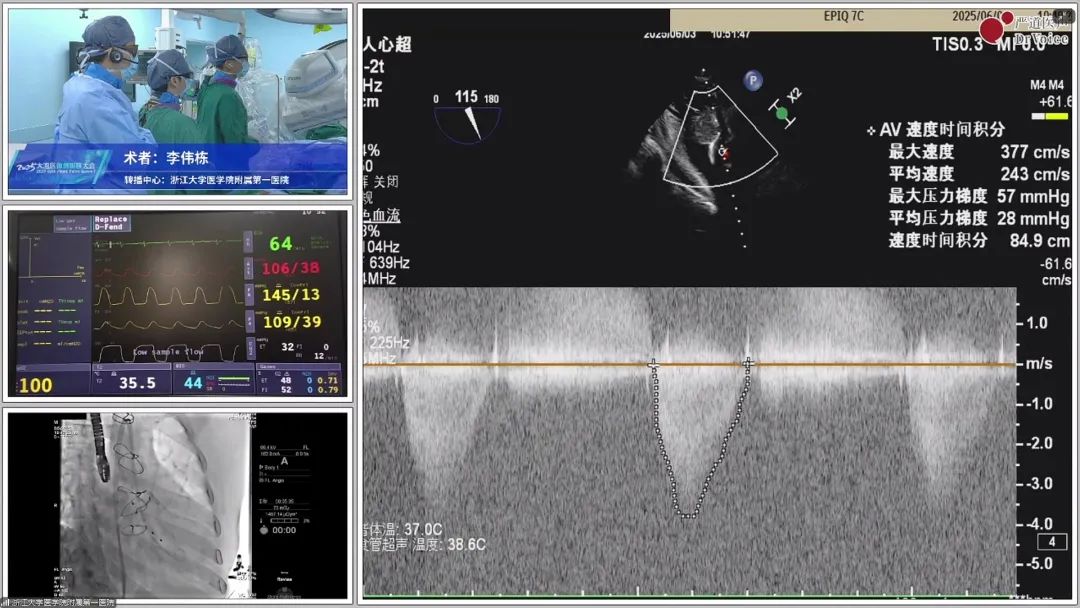Select the right caliper cross on baseline
1080x608 pixels.
(747, 364)
